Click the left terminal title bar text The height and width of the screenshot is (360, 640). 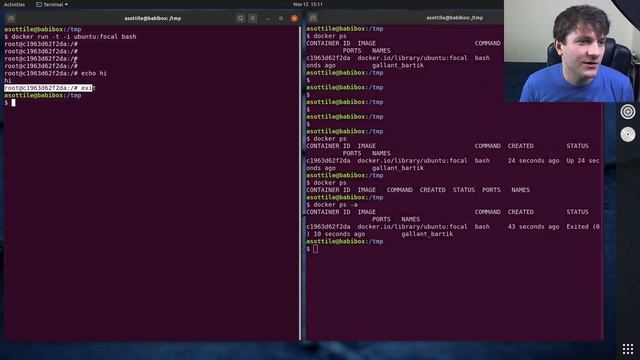click(153, 18)
